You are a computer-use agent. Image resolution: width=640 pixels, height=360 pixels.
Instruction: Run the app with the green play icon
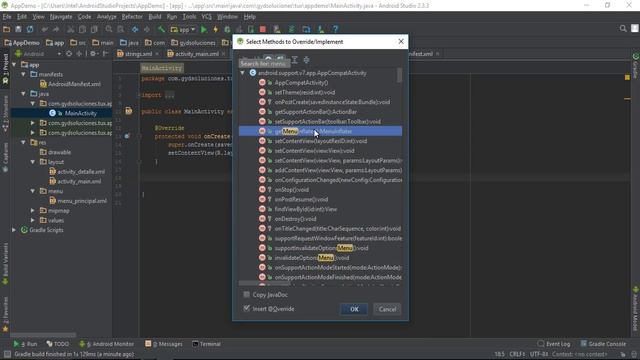[x=204, y=29]
